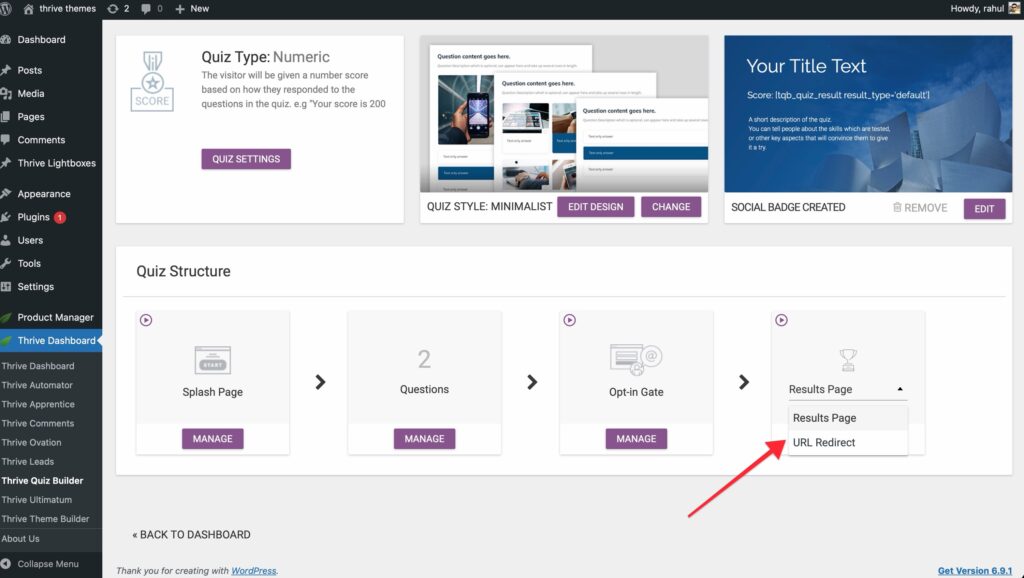Click the Edit Design button
This screenshot has width=1024, height=578.
(595, 207)
